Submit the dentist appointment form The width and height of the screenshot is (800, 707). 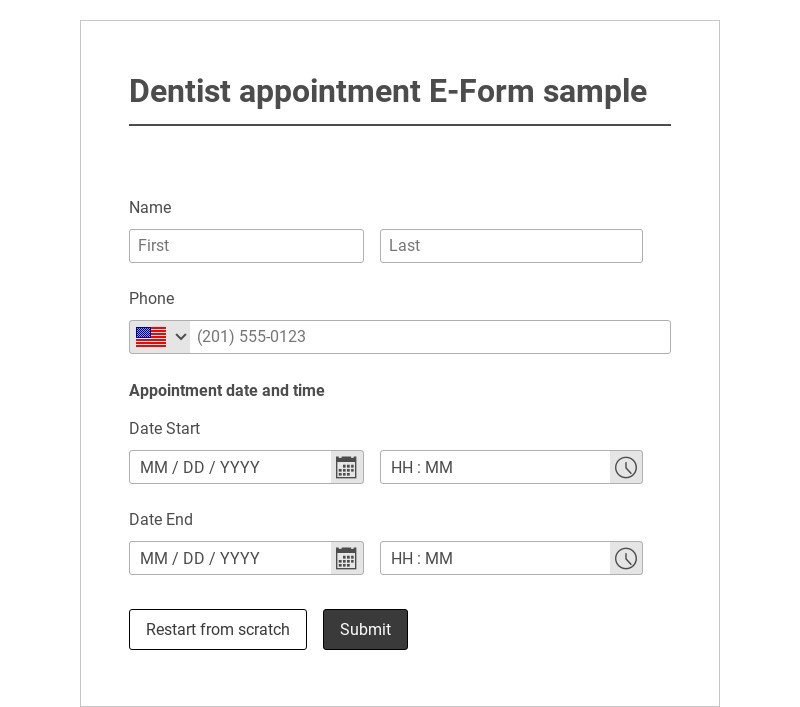tap(365, 629)
